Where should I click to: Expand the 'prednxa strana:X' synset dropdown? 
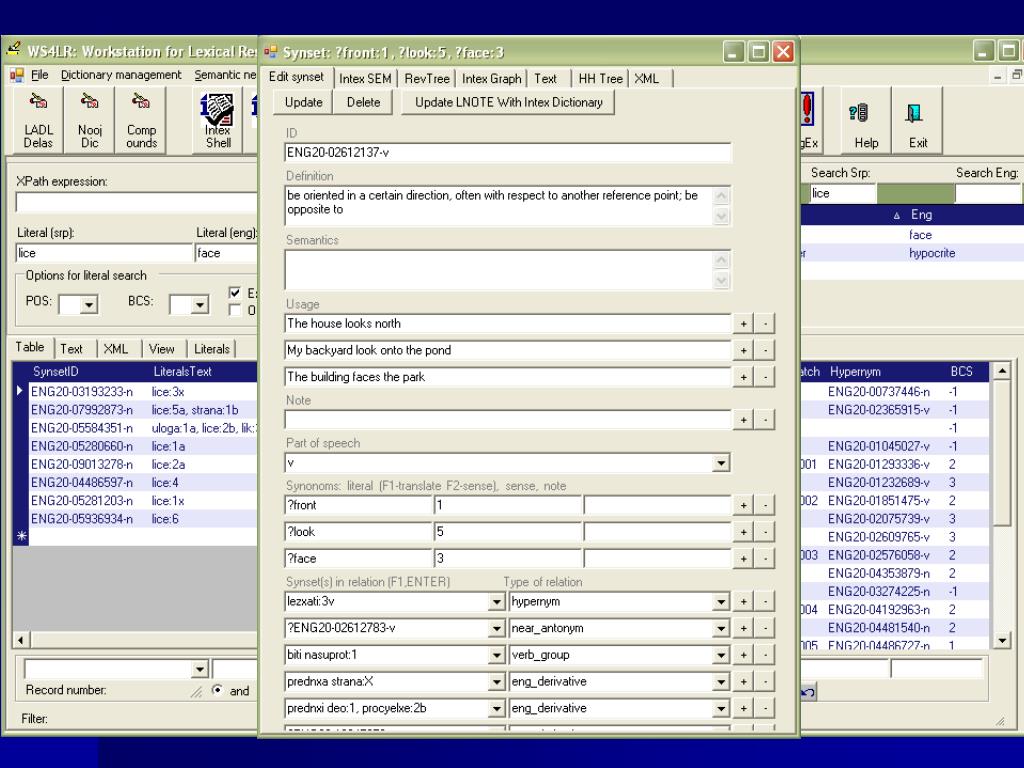pos(497,682)
